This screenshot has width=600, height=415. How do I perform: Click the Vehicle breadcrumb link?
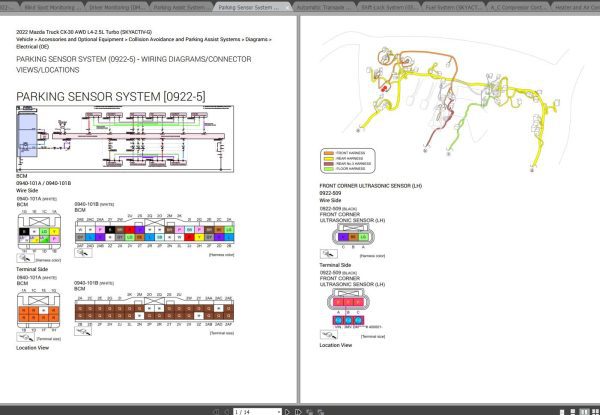coord(24,39)
